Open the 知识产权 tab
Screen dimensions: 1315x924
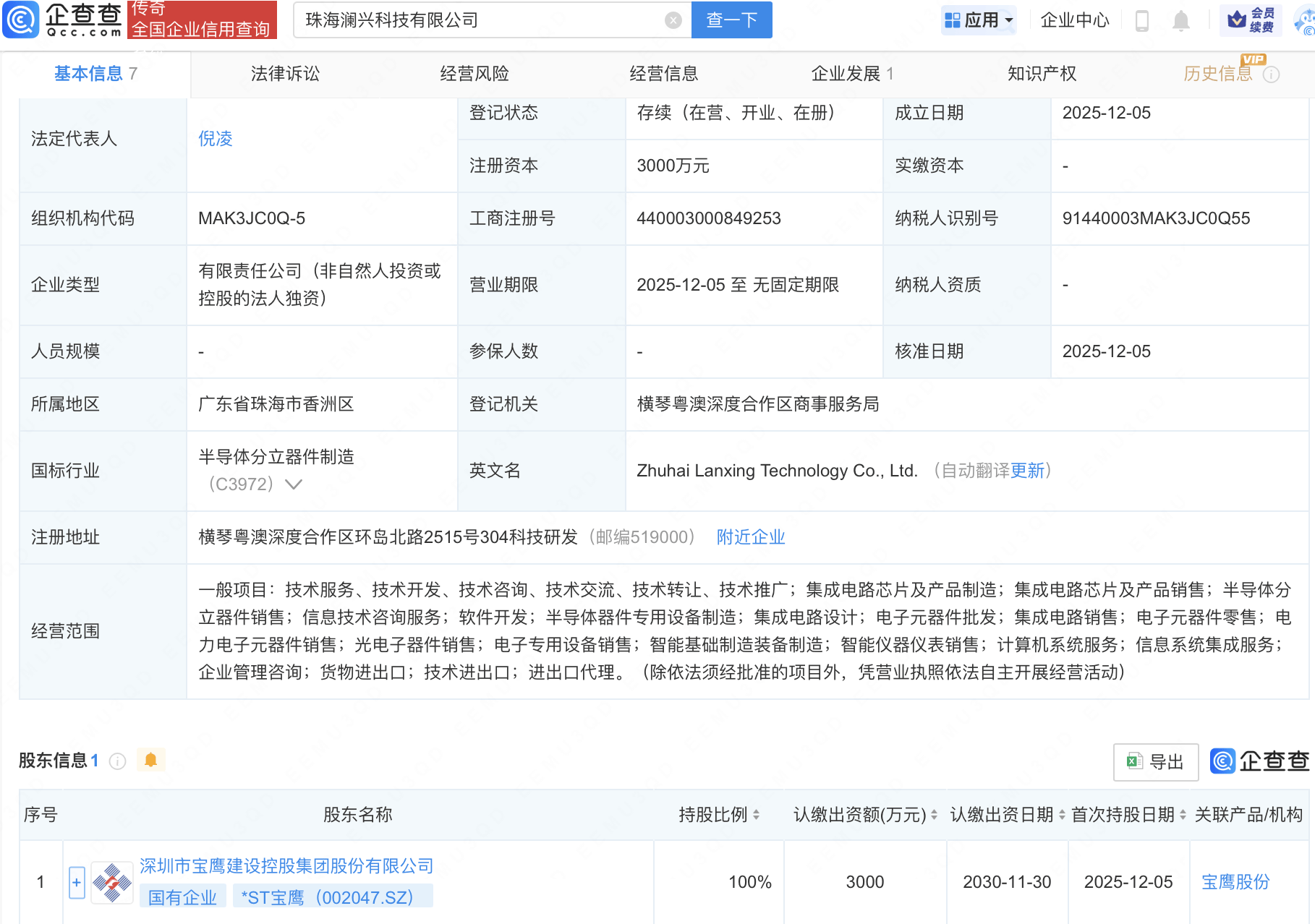coord(1042,74)
